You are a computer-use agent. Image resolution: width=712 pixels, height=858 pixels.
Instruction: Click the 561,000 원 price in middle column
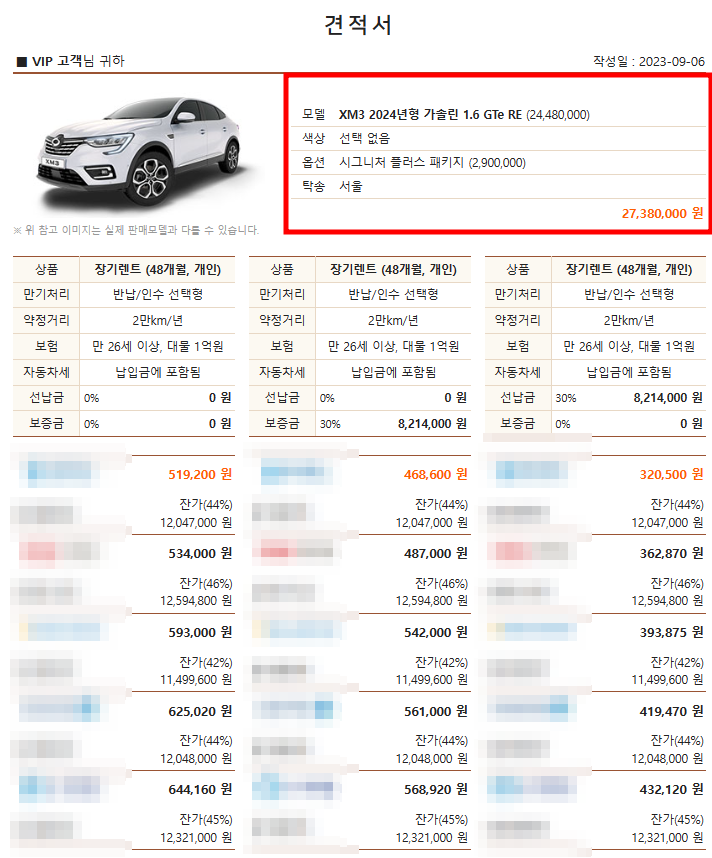(x=436, y=711)
